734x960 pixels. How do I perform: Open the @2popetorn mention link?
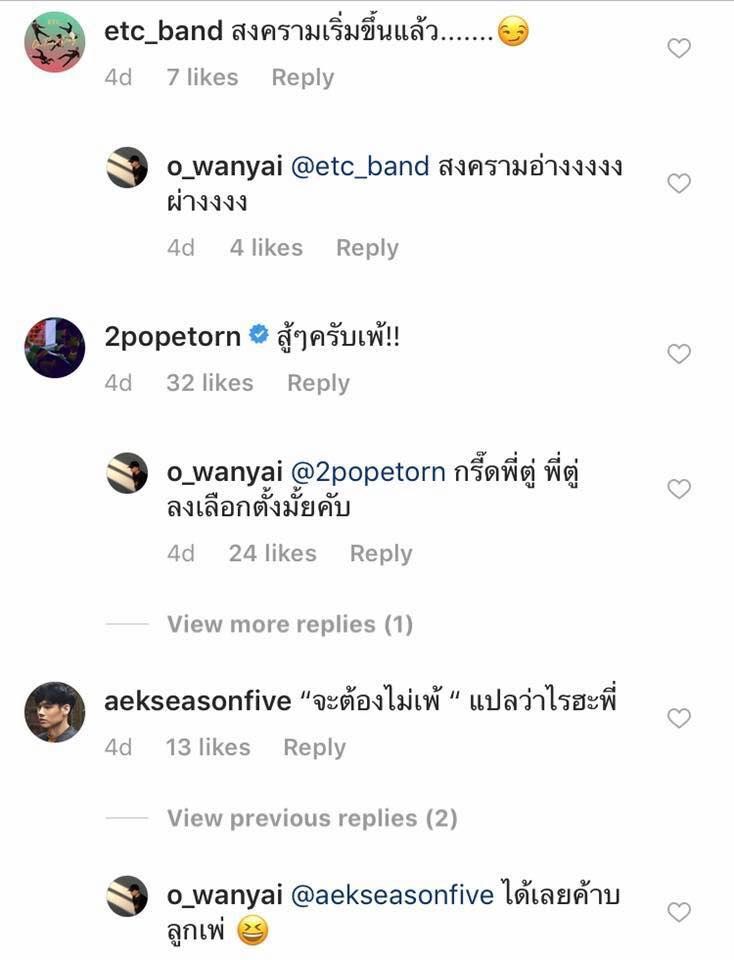point(368,472)
